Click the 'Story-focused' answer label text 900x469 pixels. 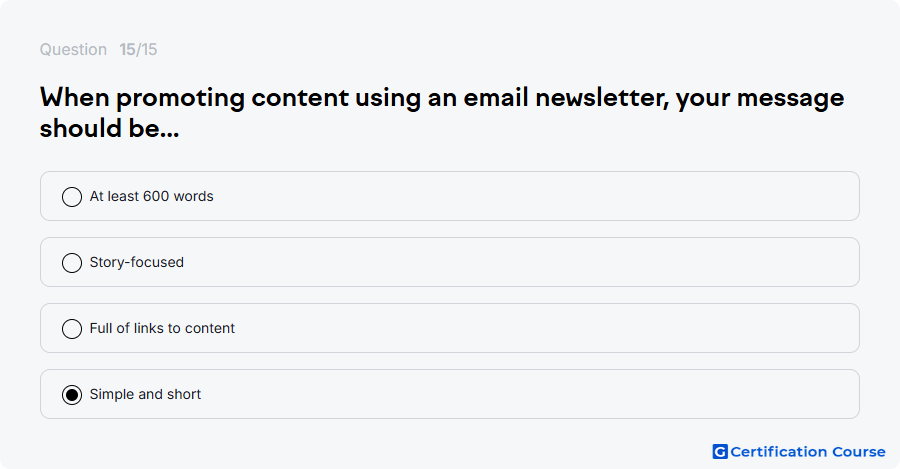[137, 262]
